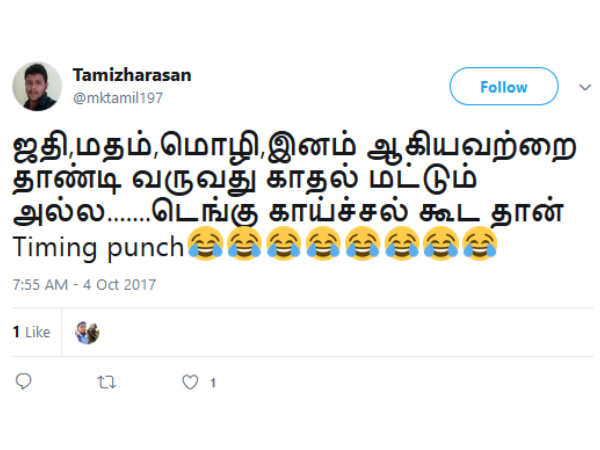Click the word ஆகியவற்றை ending the first line
600x450 pixels.
tap(471, 147)
